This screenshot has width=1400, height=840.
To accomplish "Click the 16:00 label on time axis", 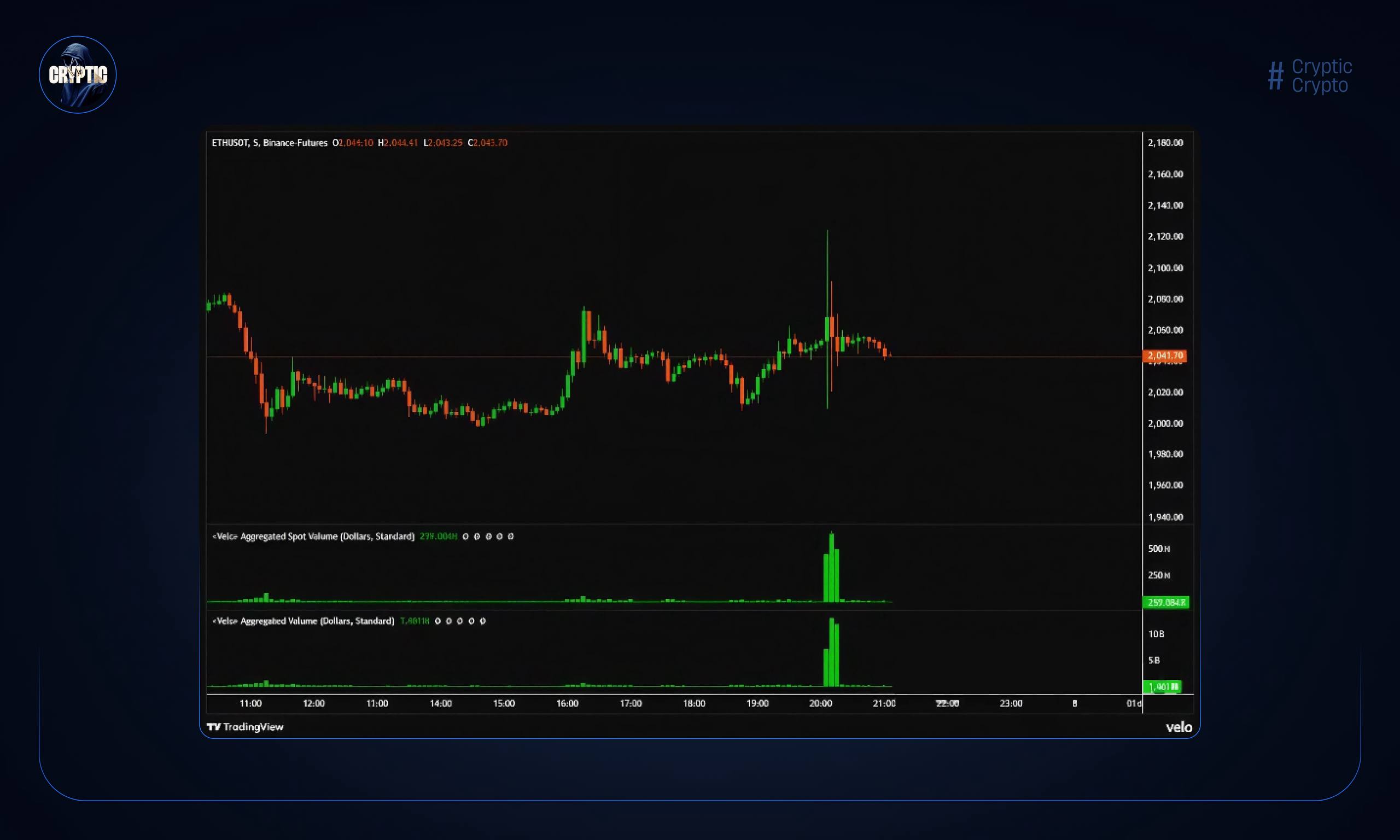I will tap(567, 703).
